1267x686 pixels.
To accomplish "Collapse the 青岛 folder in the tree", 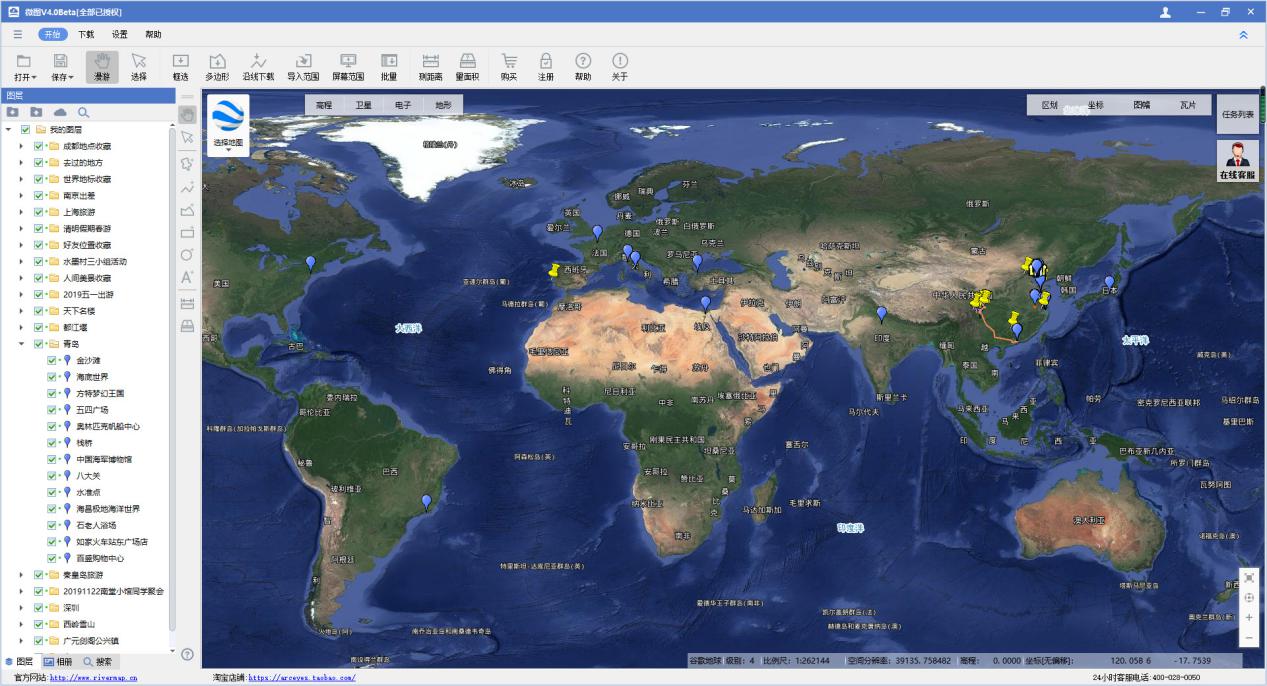I will click(21, 344).
